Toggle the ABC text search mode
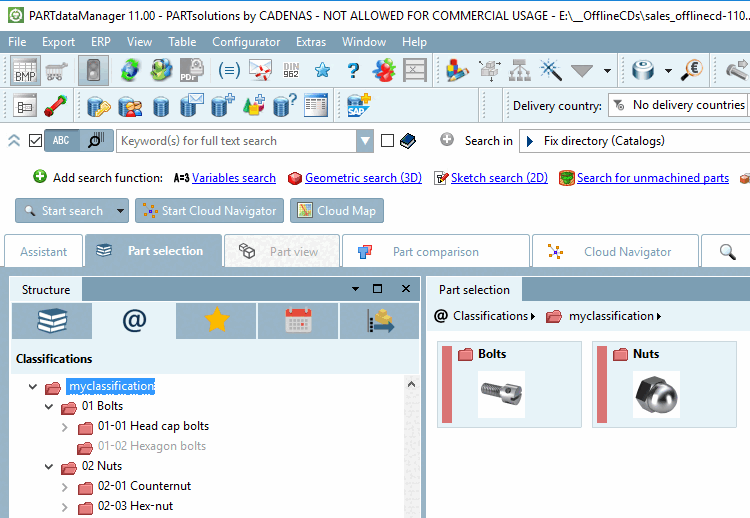The height and width of the screenshot is (518, 750). point(61,141)
